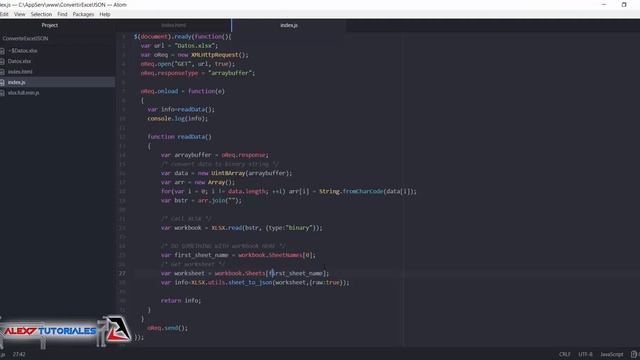Click the file icon beside index.html

click(x=2, y=72)
